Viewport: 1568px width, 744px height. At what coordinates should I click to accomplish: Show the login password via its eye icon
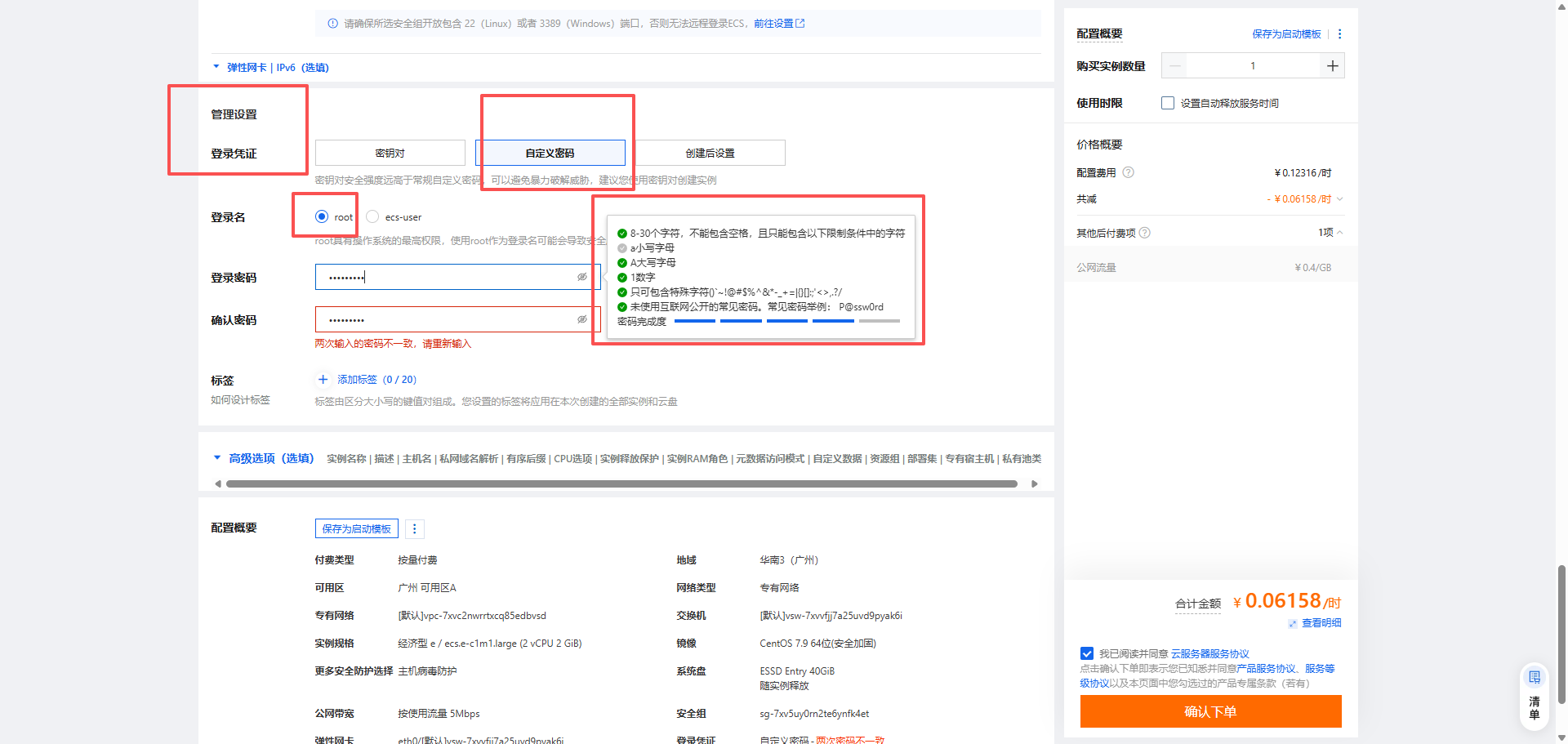click(x=582, y=277)
